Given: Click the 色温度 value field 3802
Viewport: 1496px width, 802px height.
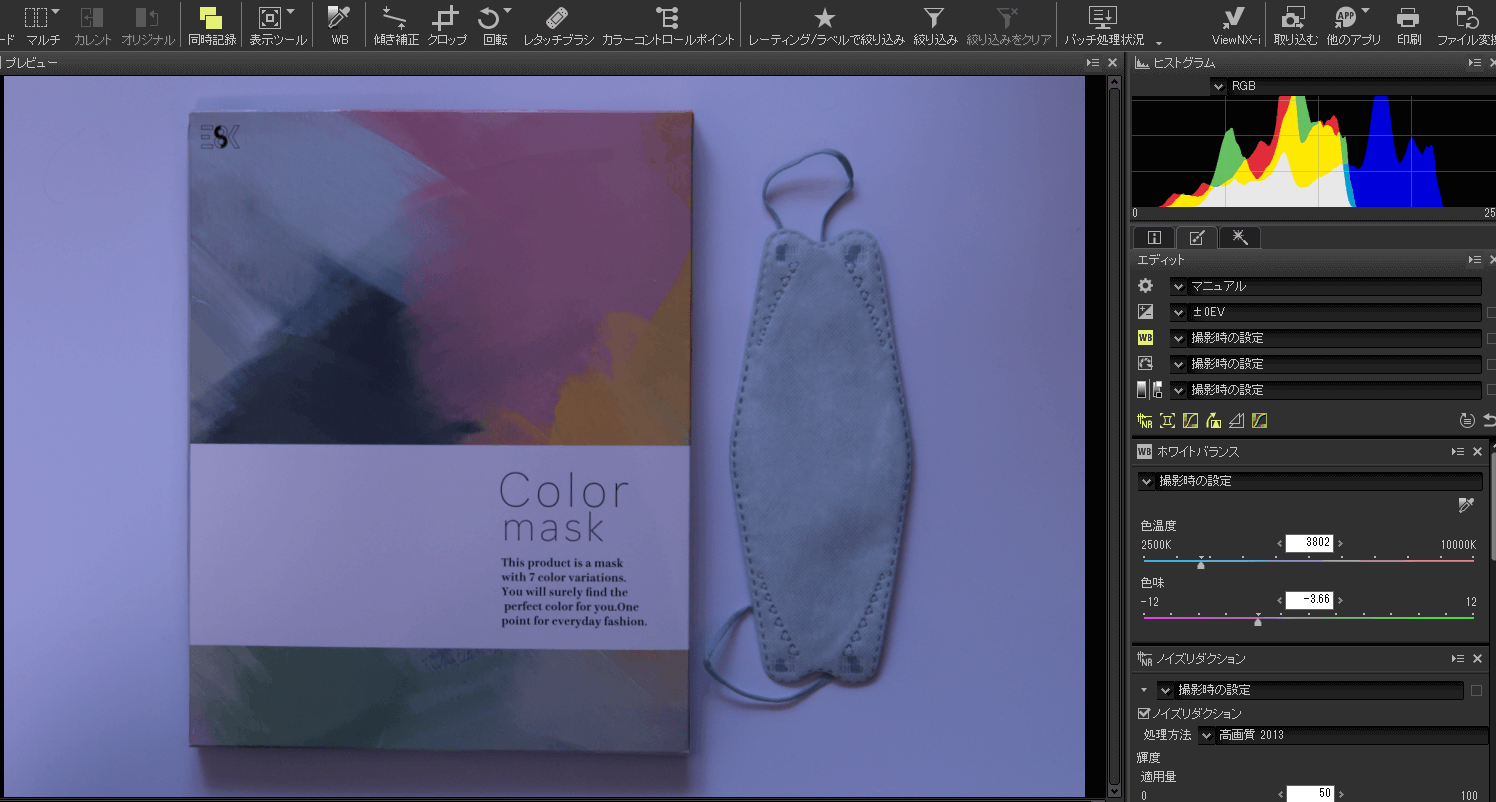Looking at the screenshot, I should click(x=1309, y=543).
